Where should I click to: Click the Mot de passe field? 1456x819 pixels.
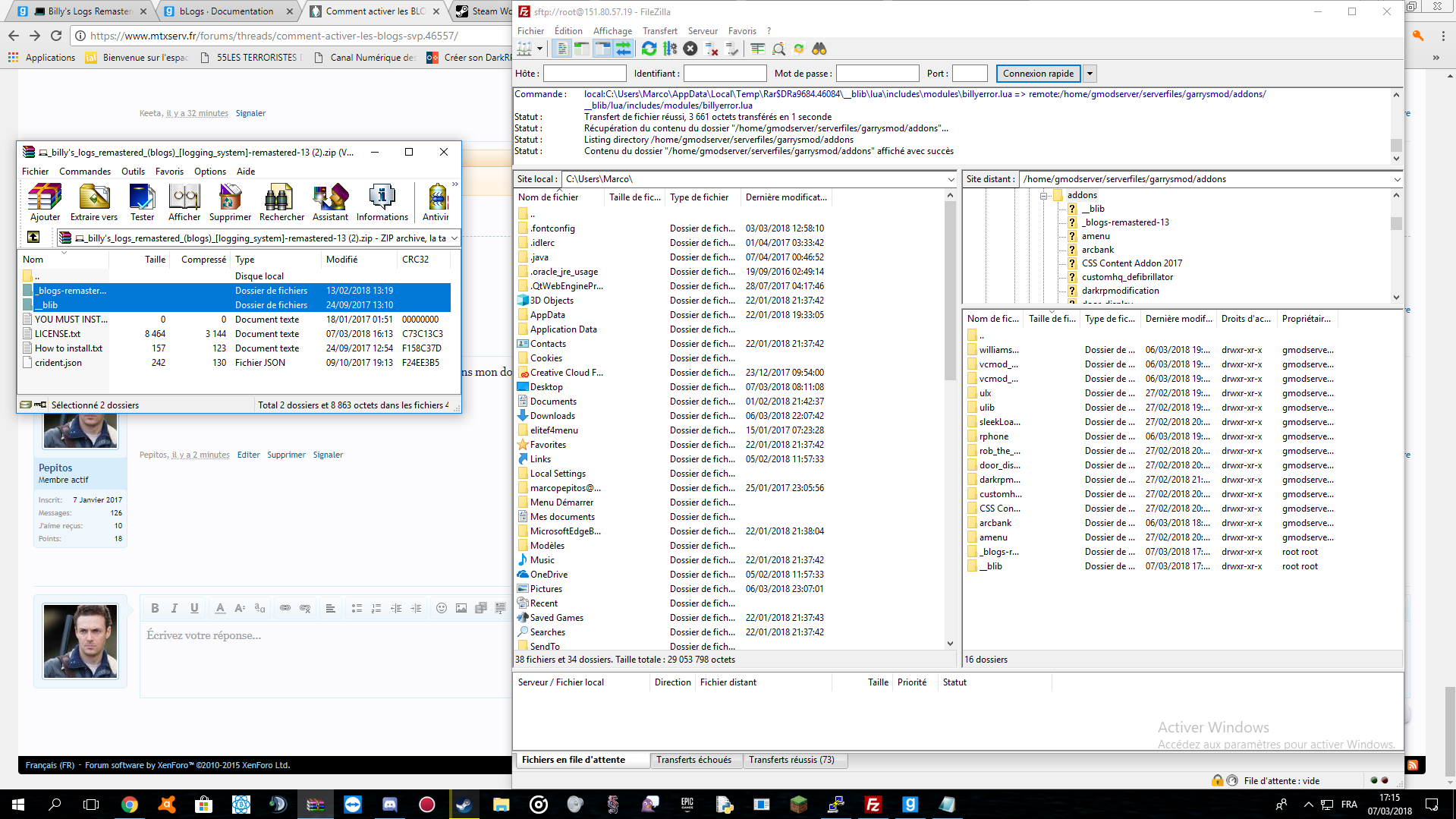tap(877, 74)
